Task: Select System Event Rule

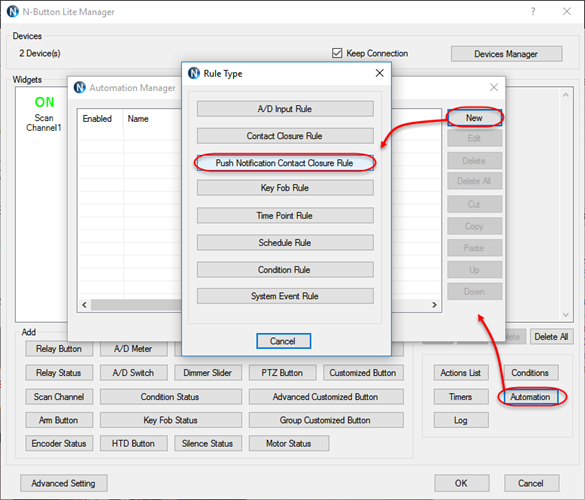Action: point(285,296)
